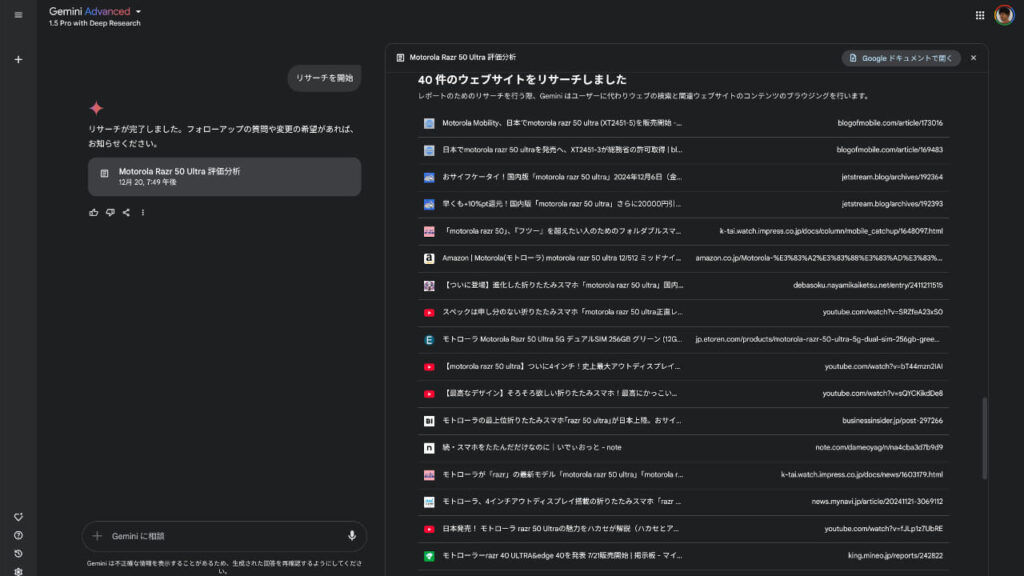Viewport: 1024px width, 576px height.
Task: Open the note.com/dameoyag source
Action: pyautogui.click(x=683, y=448)
